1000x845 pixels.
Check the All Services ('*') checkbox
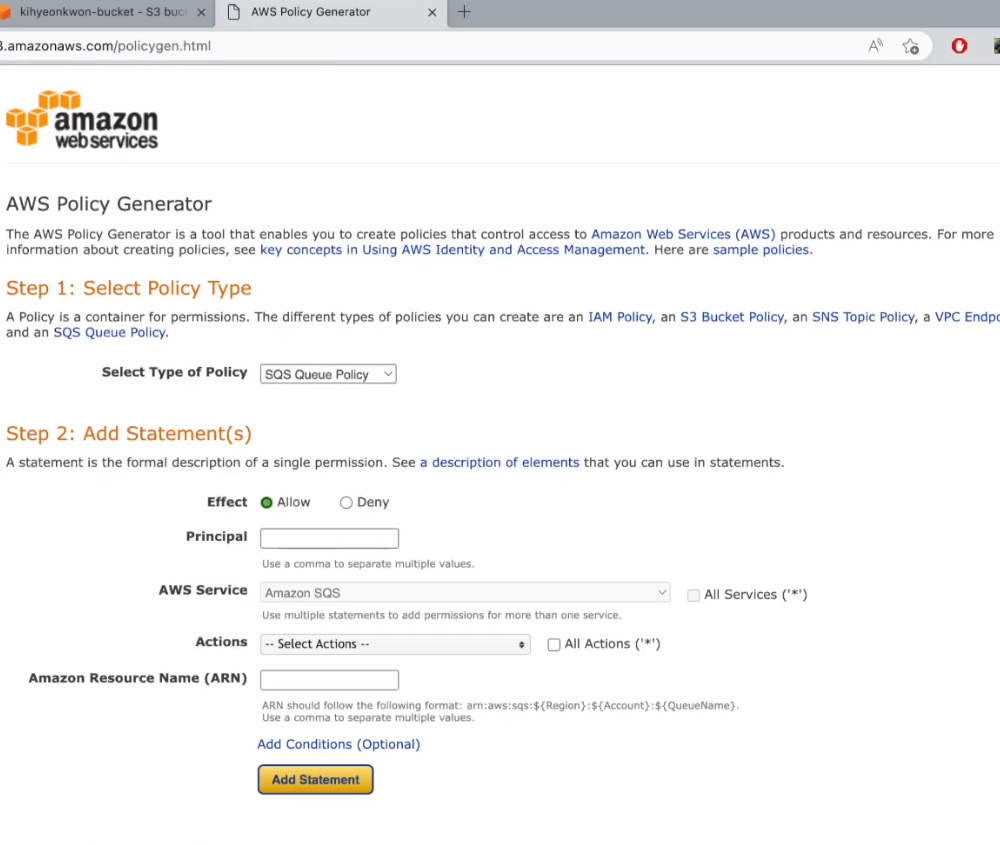(693, 595)
